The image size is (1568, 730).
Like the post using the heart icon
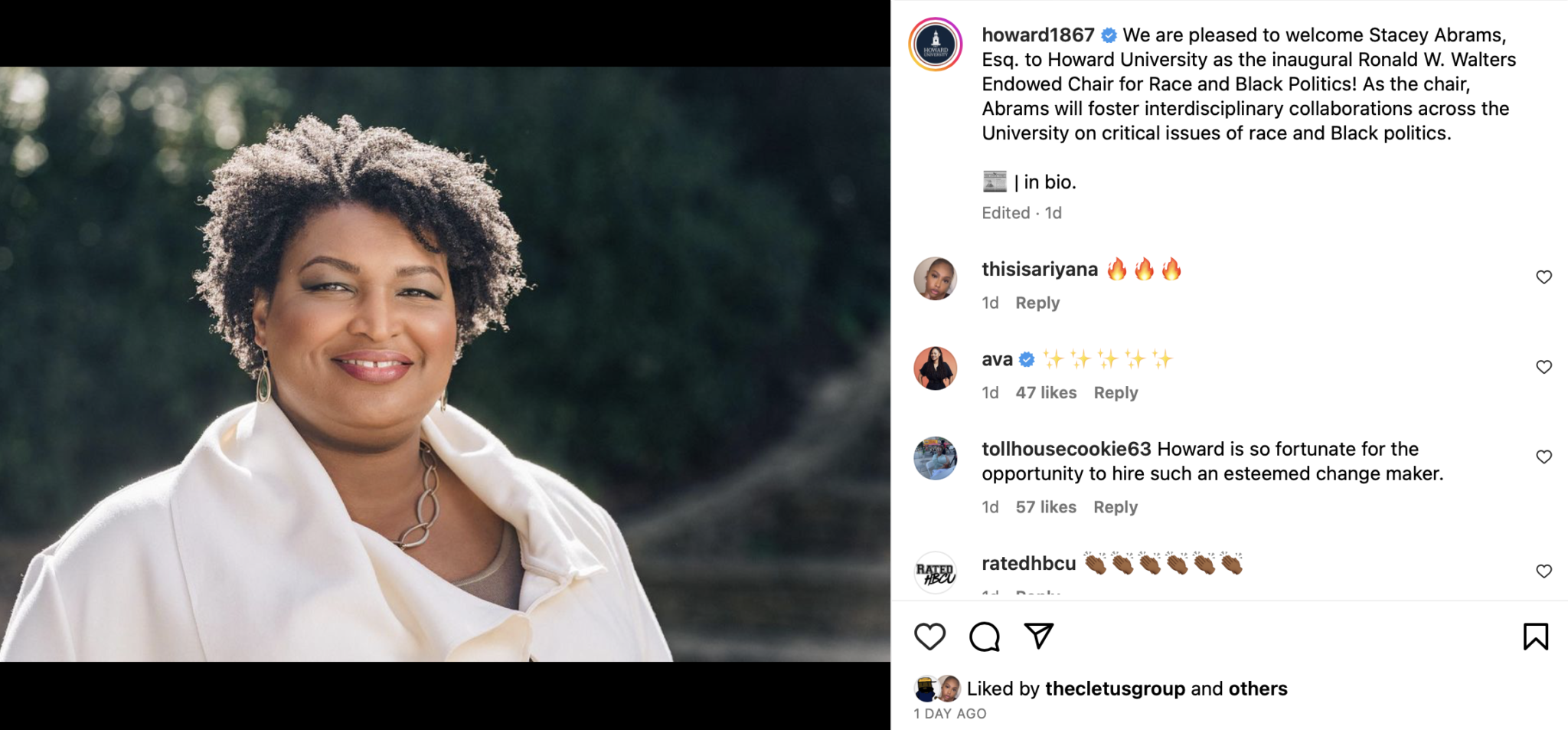coord(931,636)
